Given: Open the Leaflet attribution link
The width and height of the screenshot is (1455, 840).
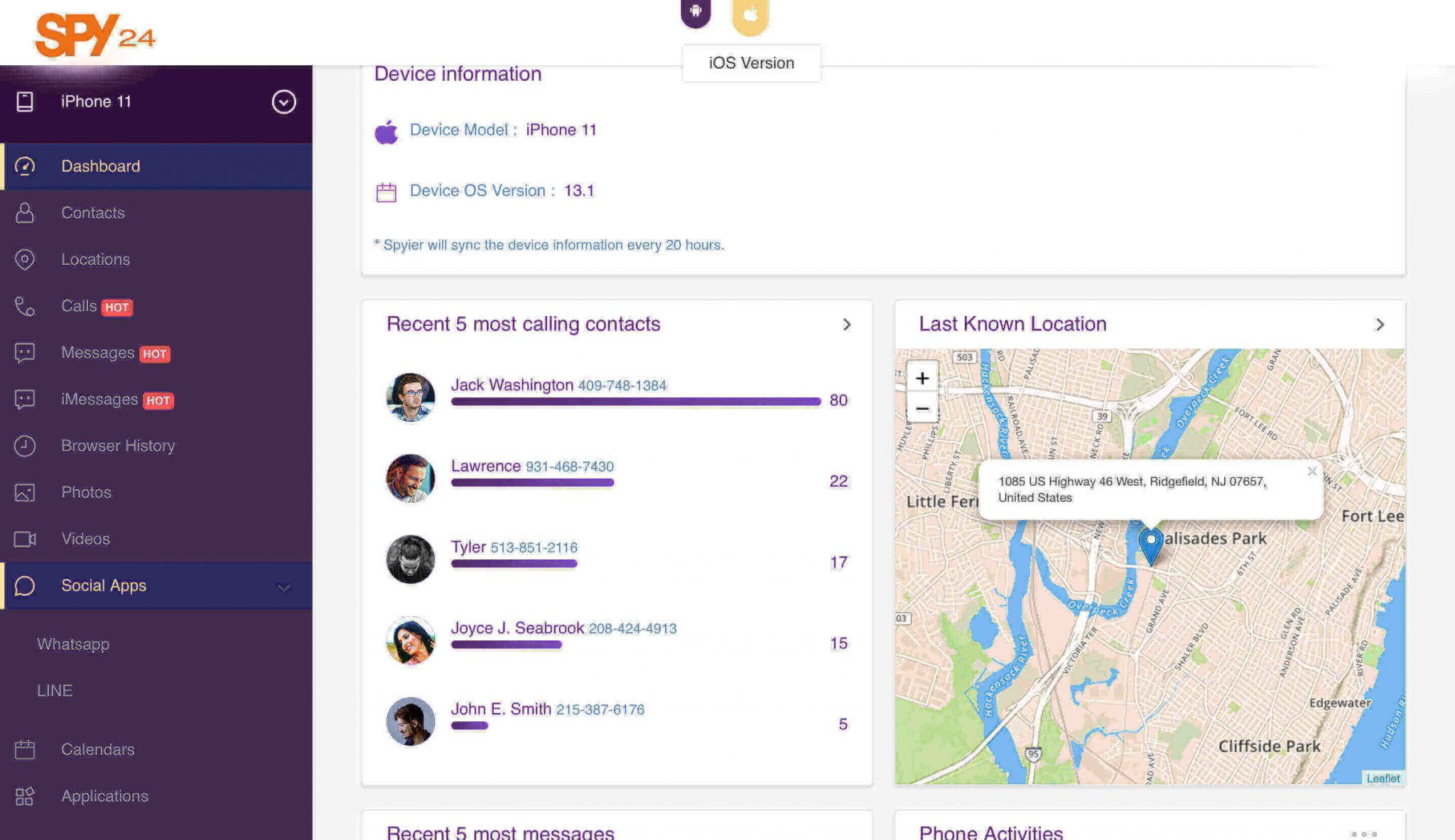Looking at the screenshot, I should [x=1383, y=778].
